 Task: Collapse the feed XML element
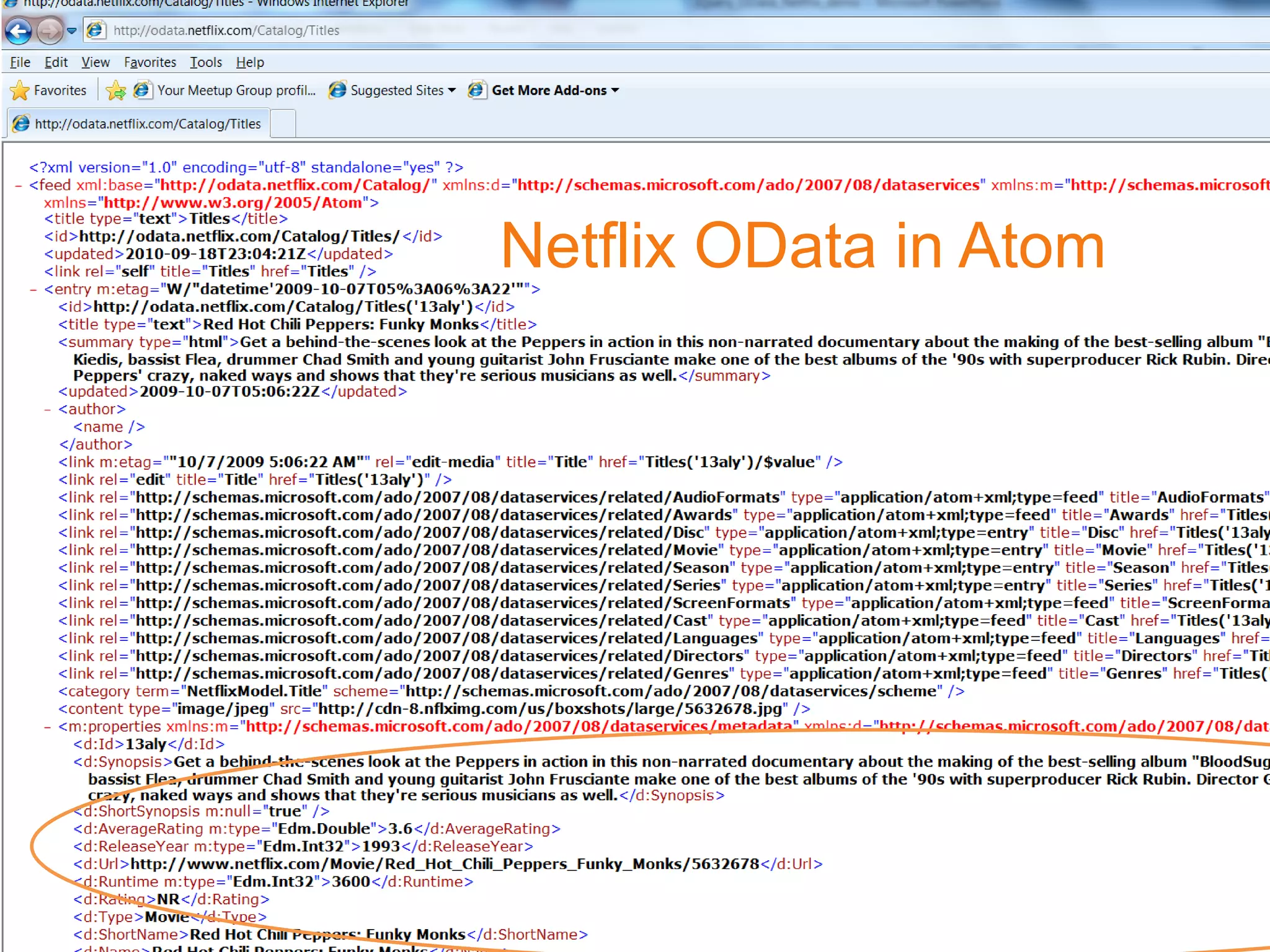pyautogui.click(x=19, y=185)
